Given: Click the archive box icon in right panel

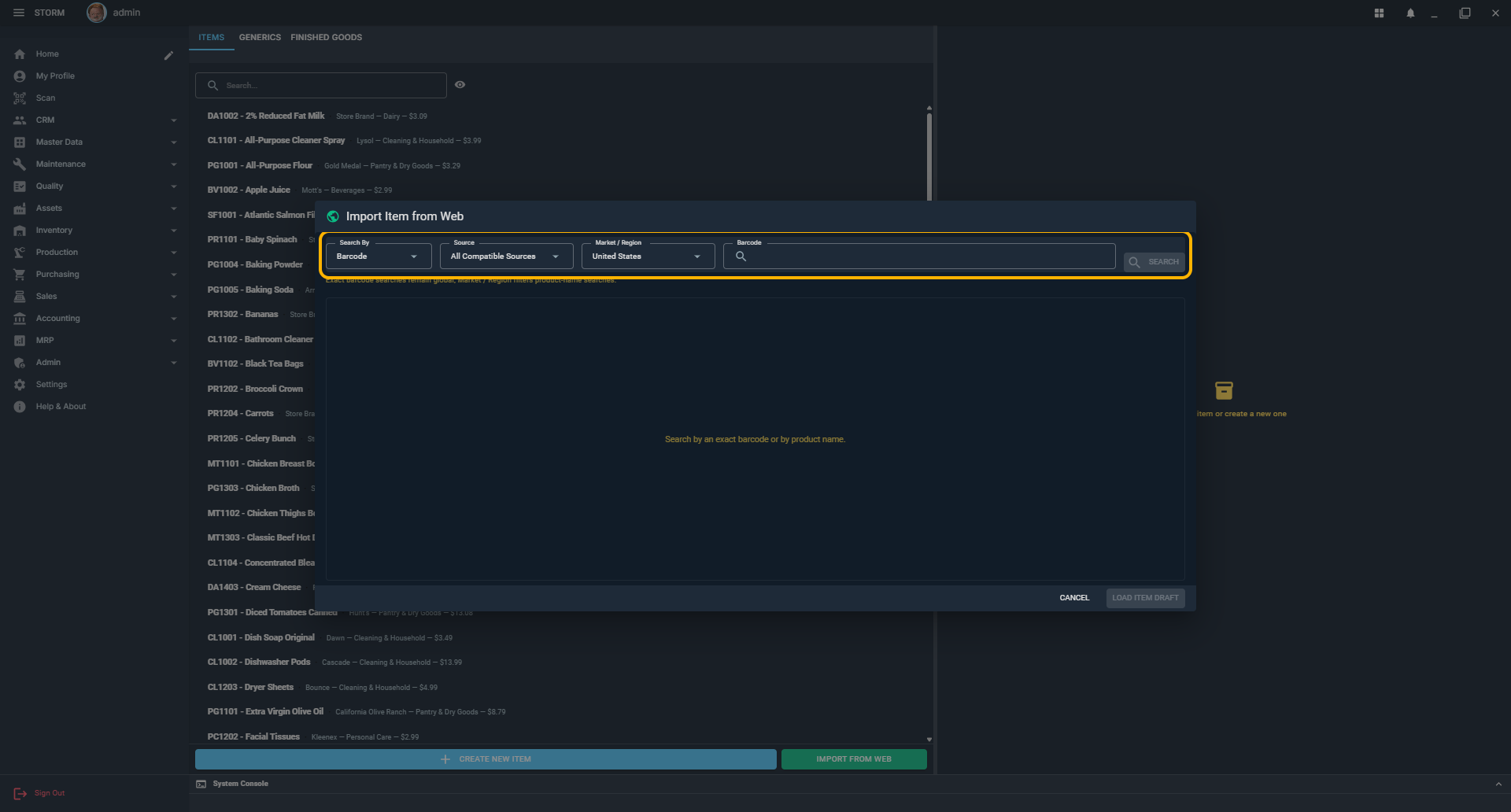Looking at the screenshot, I should pos(1224,390).
